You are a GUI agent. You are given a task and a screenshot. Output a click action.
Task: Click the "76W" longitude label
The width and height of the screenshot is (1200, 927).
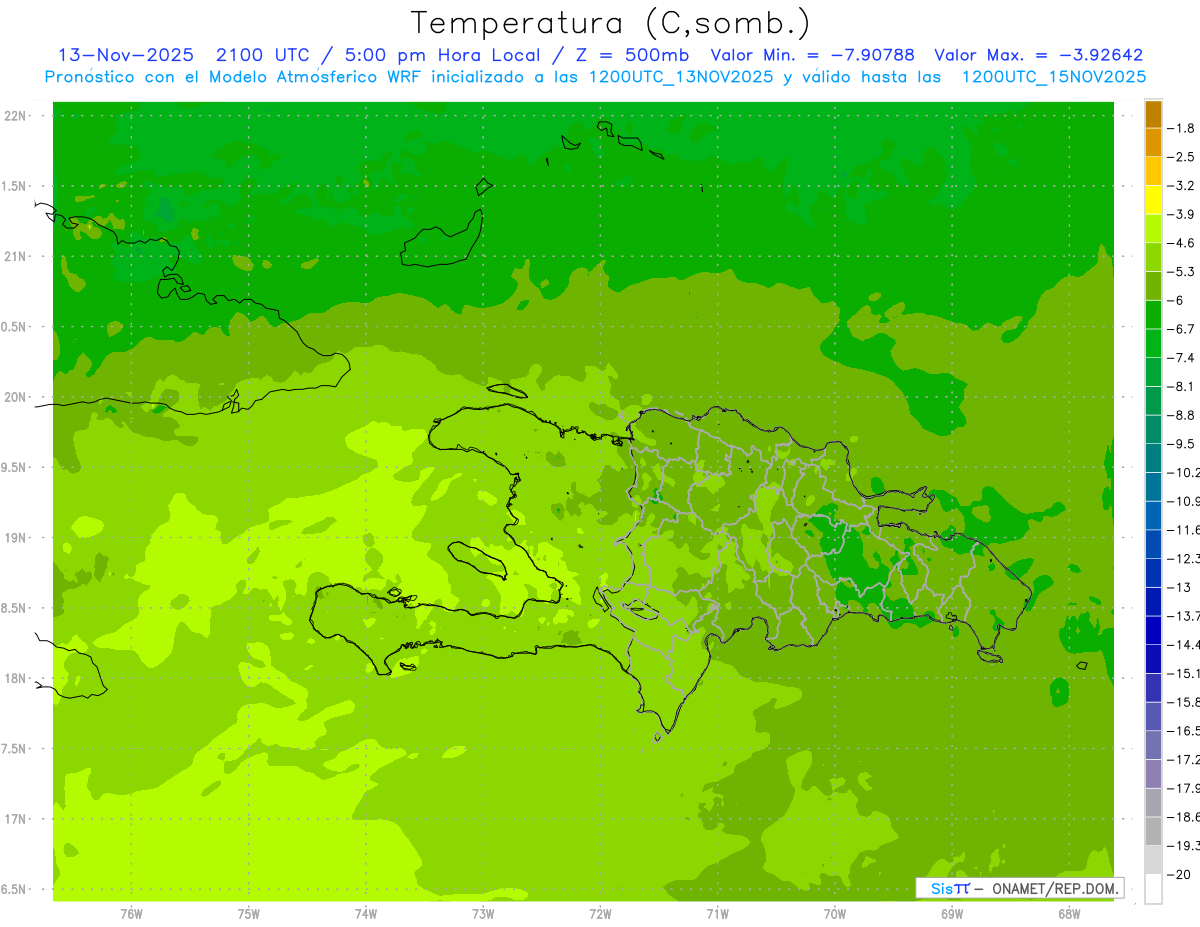click(x=131, y=914)
